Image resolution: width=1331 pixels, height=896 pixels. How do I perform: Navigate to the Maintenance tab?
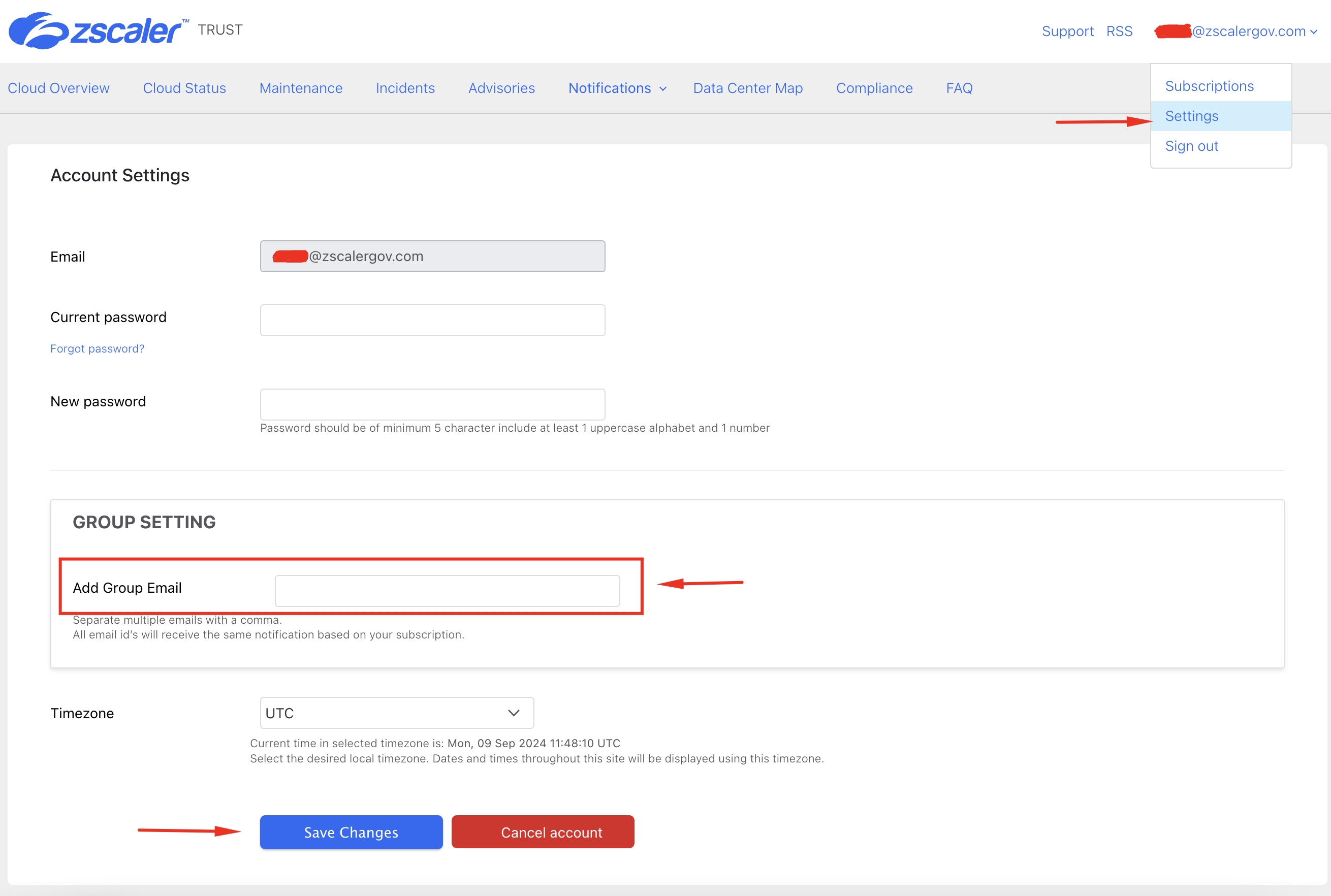click(301, 88)
